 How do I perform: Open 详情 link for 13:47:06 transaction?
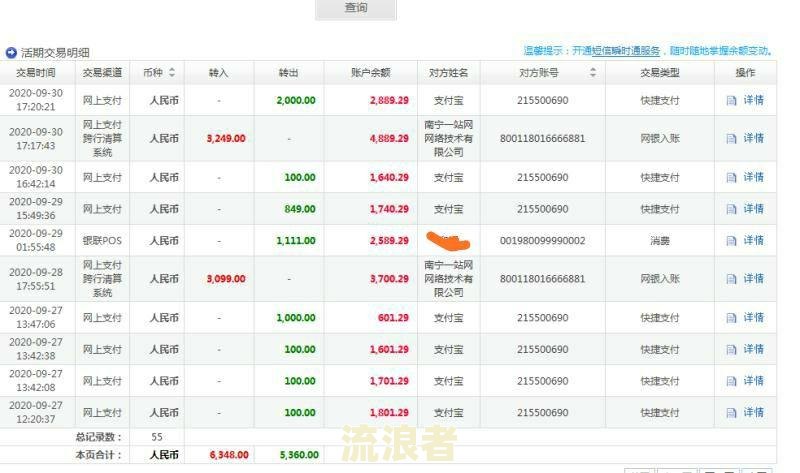tap(754, 317)
